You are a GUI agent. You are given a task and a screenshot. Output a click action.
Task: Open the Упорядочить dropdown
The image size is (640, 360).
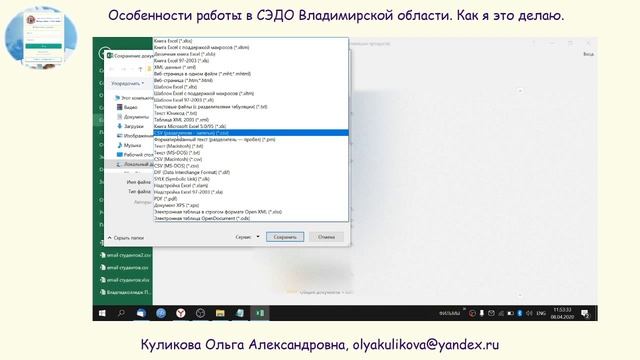(127, 83)
